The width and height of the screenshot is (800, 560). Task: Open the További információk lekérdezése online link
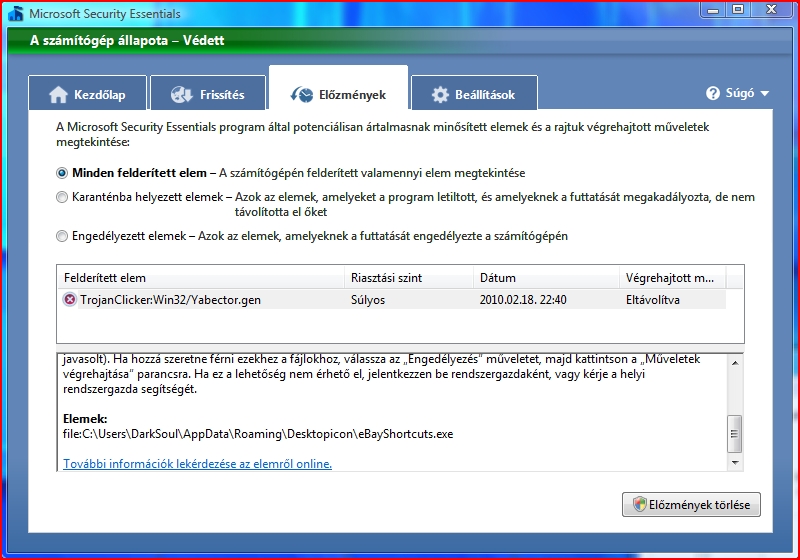point(197,464)
